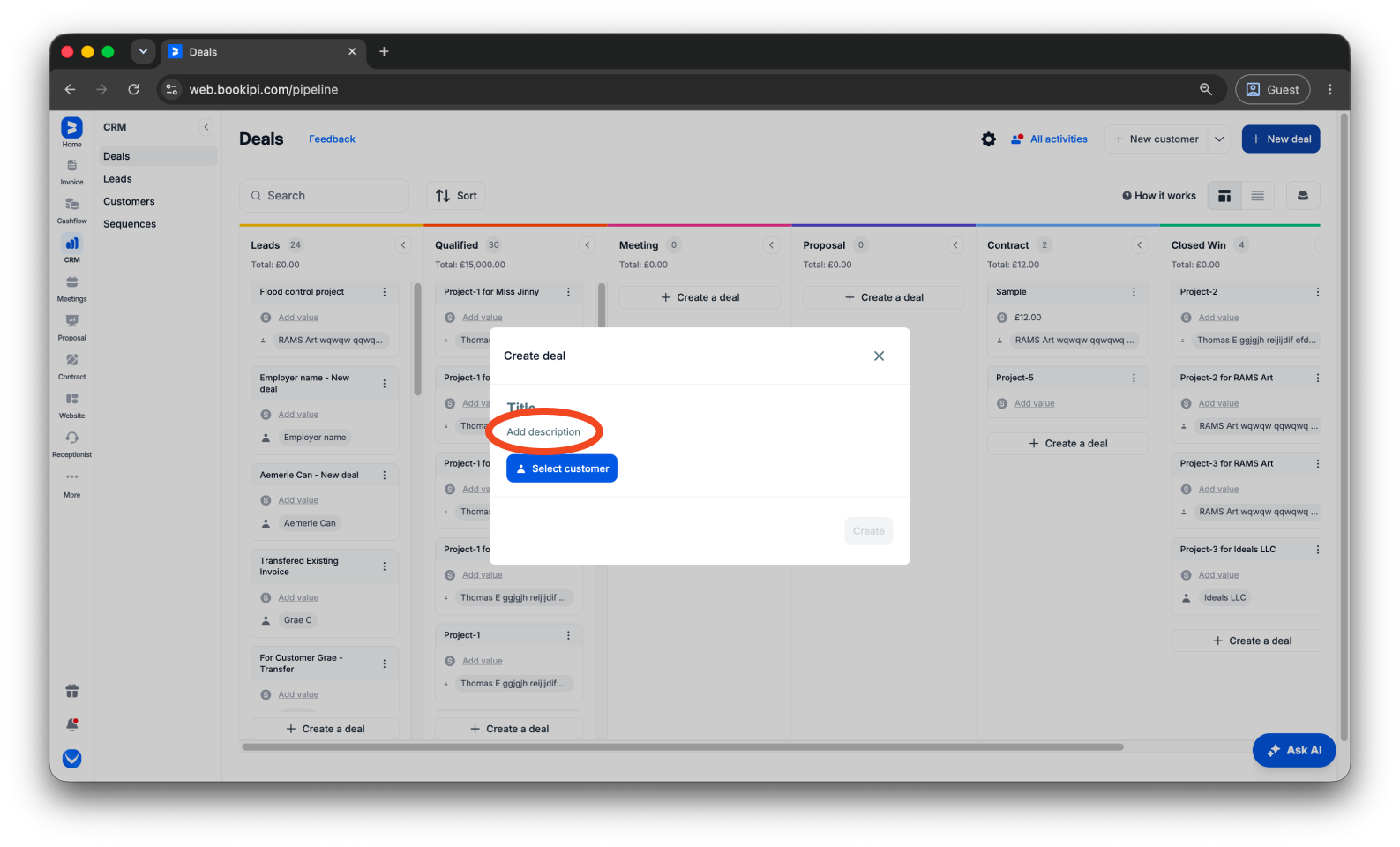Viewport: 1400px width, 847px height.
Task: Open the Guest profile button
Action: (x=1273, y=89)
